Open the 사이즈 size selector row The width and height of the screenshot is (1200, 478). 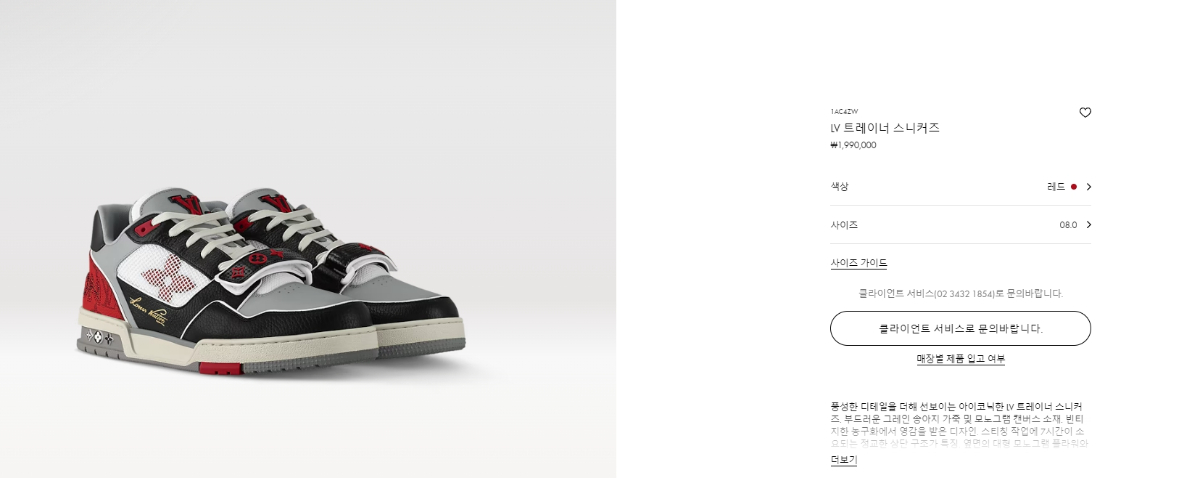(x=960, y=225)
